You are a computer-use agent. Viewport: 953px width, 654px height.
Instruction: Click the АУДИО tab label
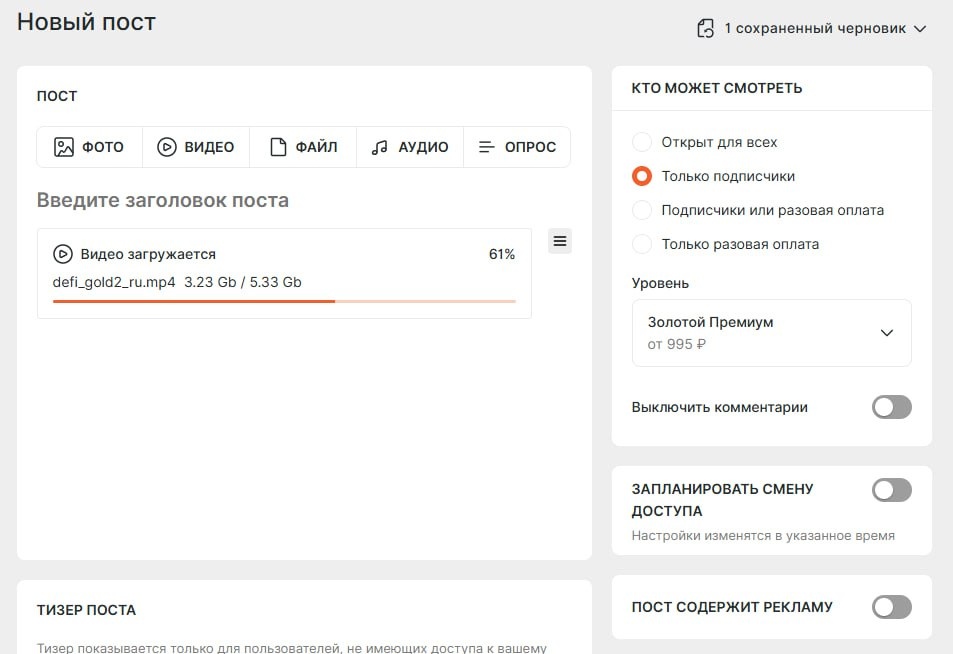(x=423, y=147)
